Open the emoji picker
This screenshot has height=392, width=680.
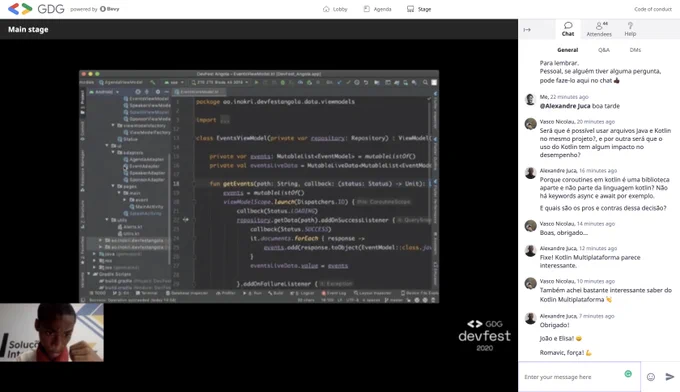(x=651, y=377)
